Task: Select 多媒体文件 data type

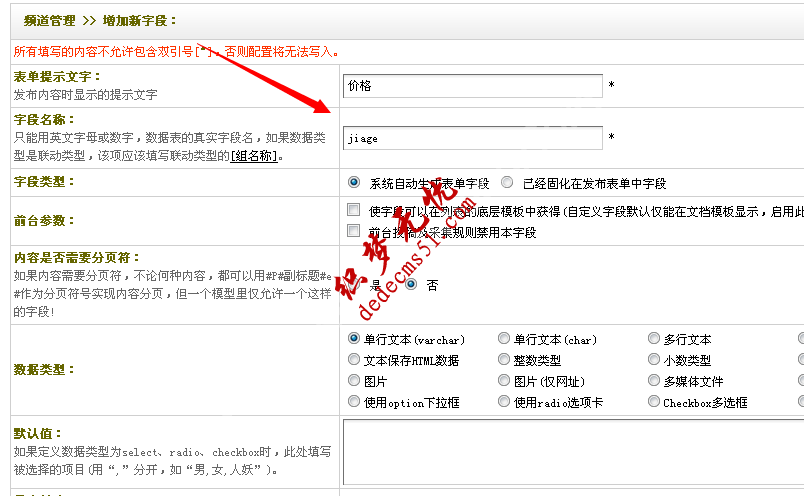Action: pos(654,381)
